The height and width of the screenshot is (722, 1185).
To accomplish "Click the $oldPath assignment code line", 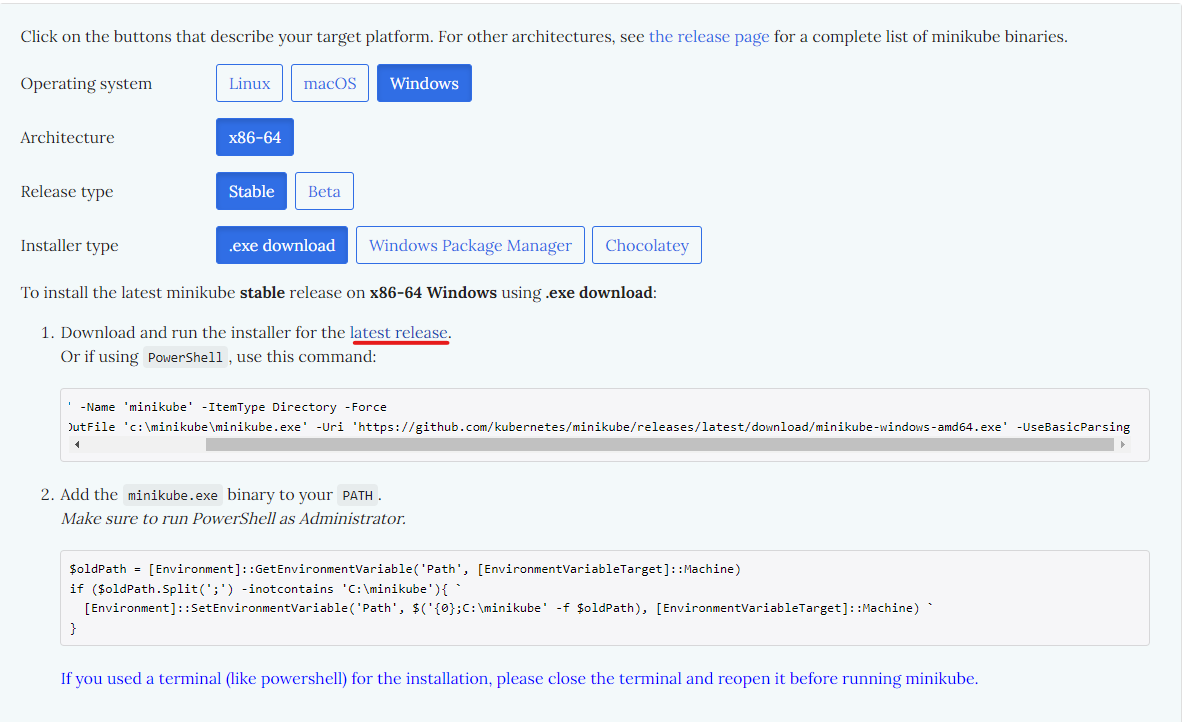I will (405, 569).
